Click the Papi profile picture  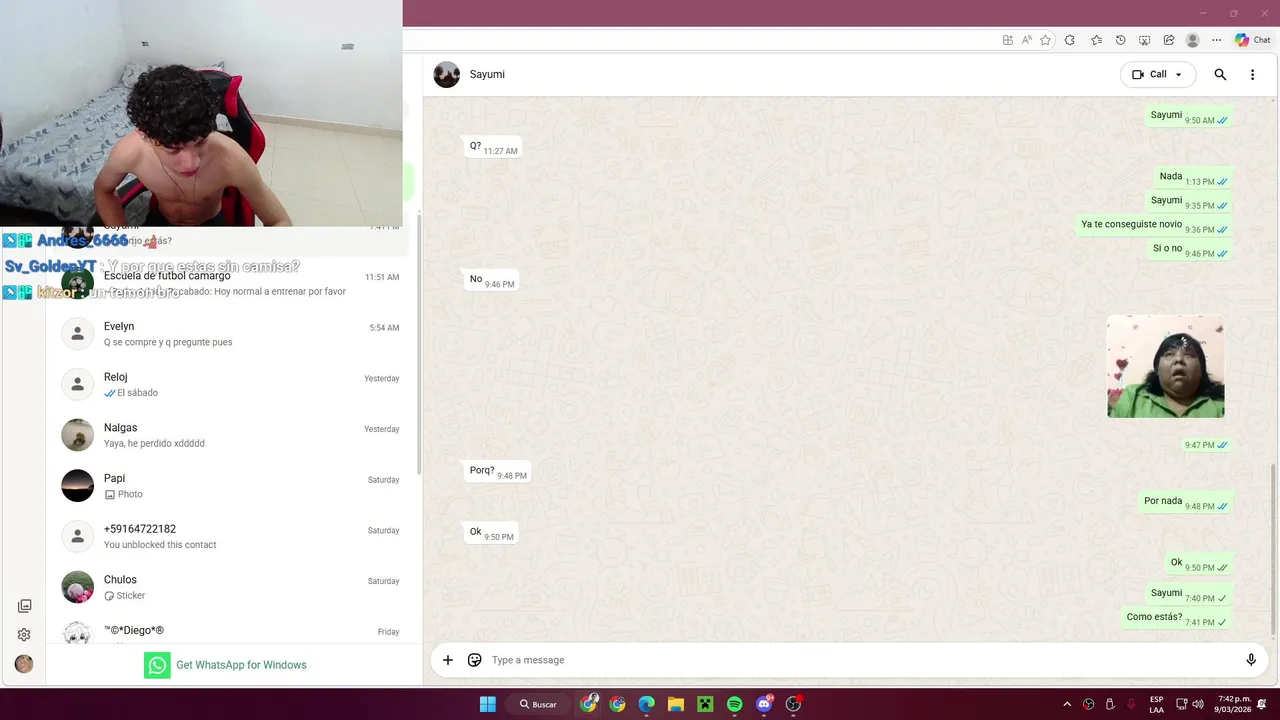78,486
